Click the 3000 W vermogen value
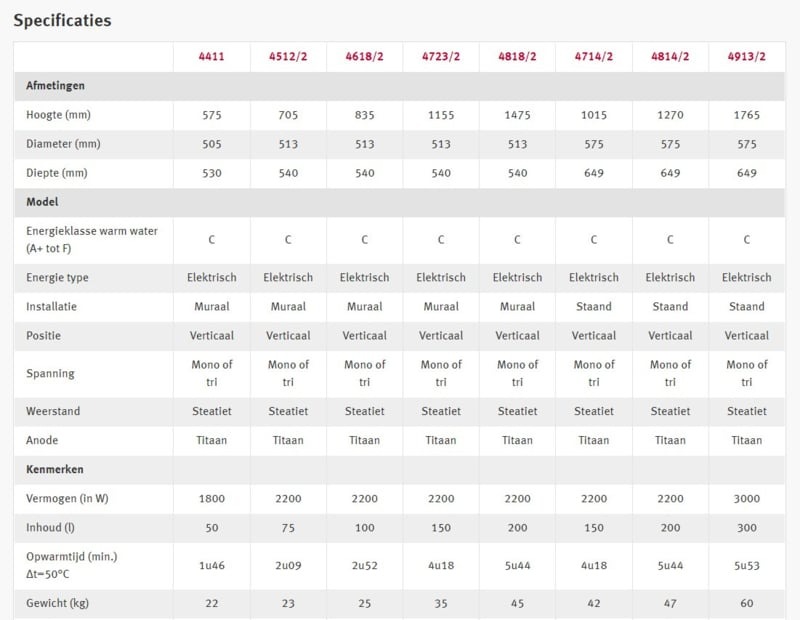Image resolution: width=800 pixels, height=620 pixels. pos(746,499)
